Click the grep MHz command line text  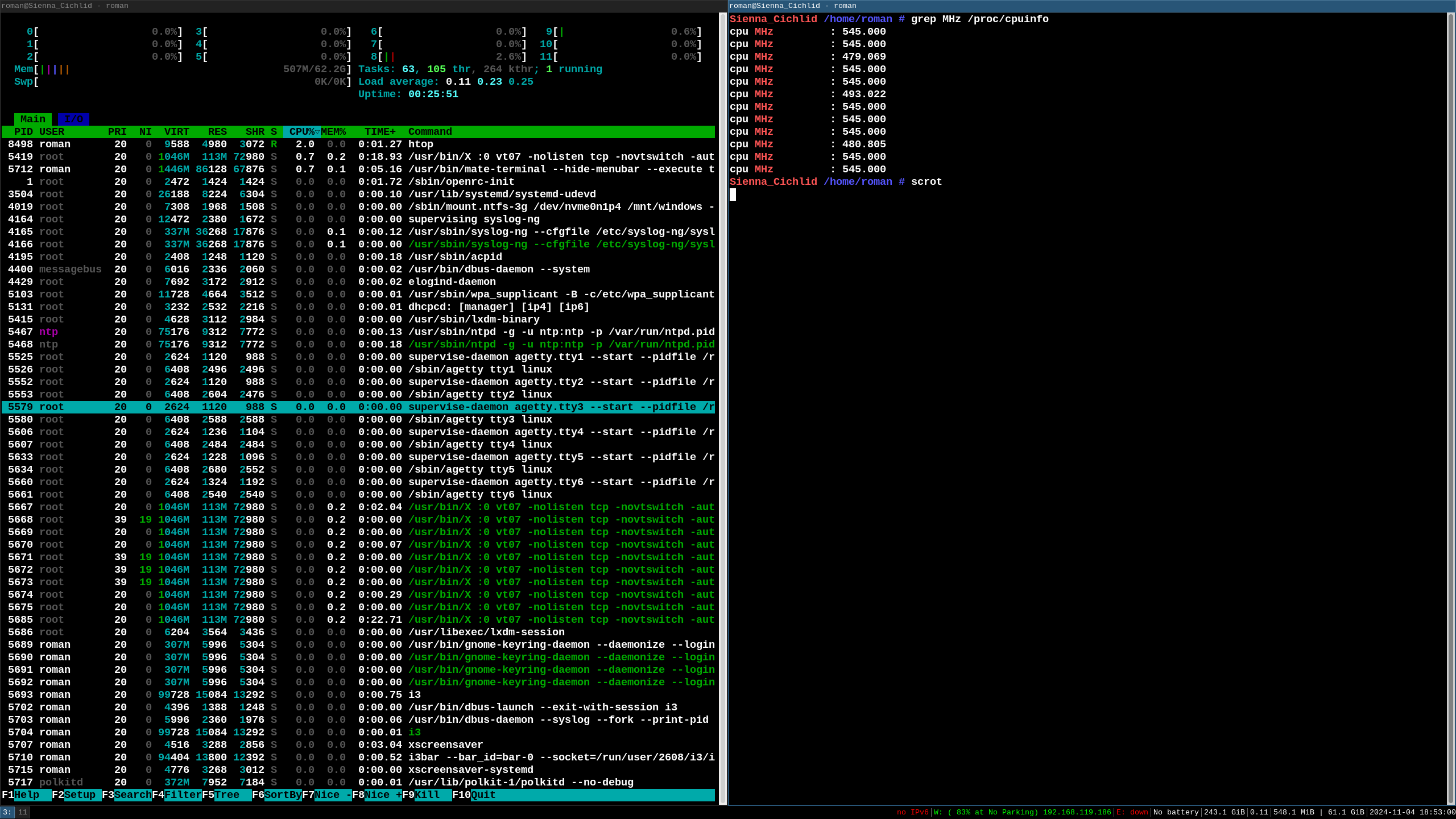point(980,19)
